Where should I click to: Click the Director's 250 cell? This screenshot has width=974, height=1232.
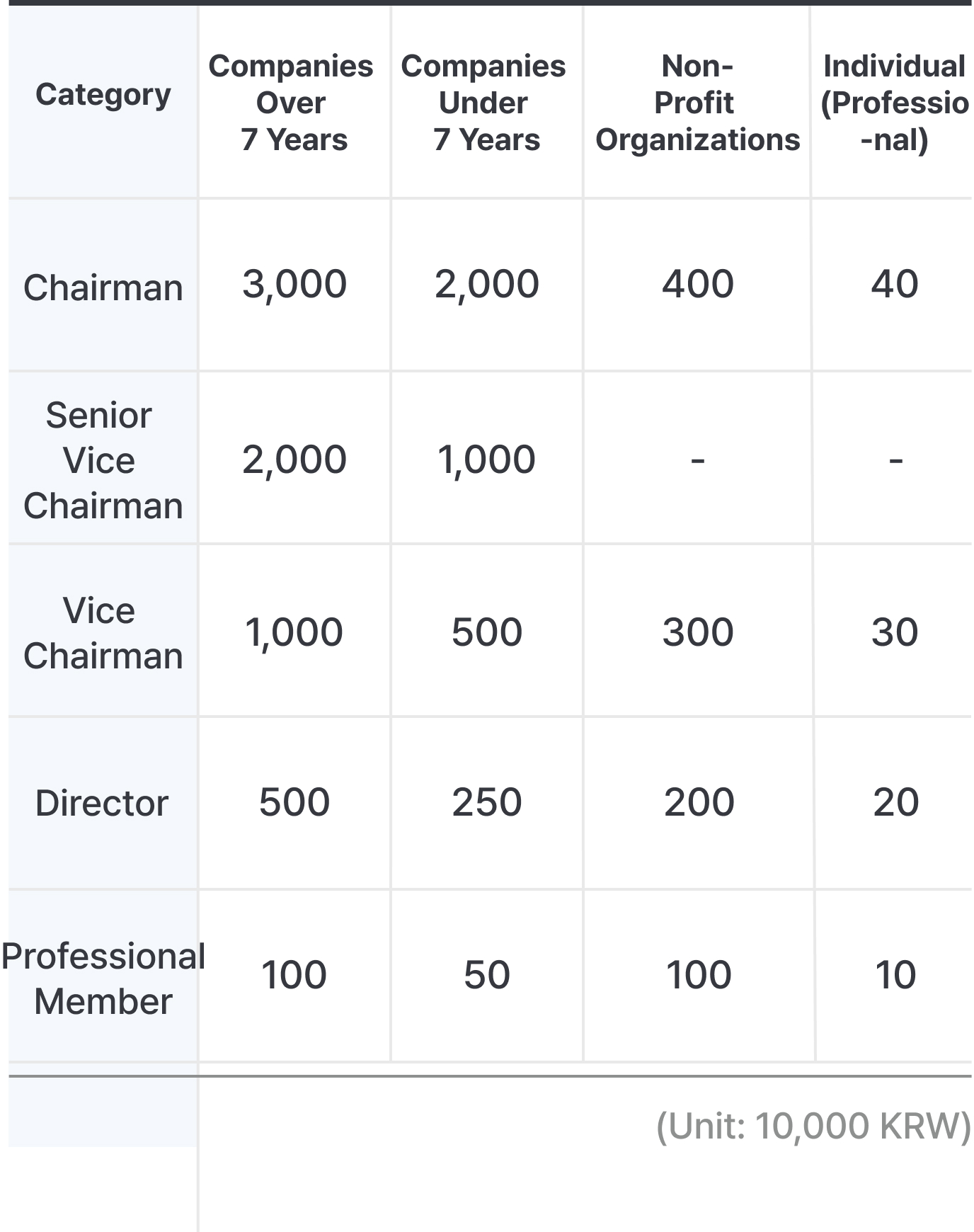(x=487, y=802)
